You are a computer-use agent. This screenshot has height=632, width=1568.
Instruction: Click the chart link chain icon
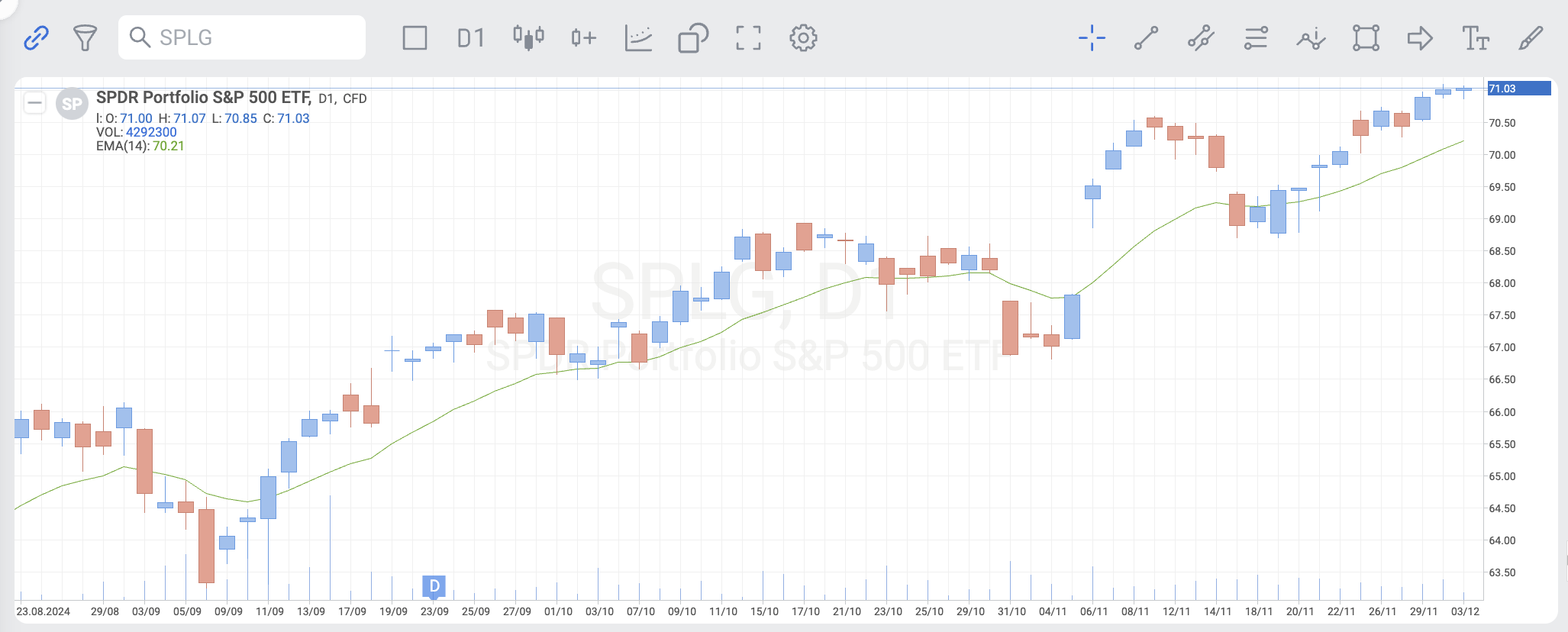click(x=36, y=37)
